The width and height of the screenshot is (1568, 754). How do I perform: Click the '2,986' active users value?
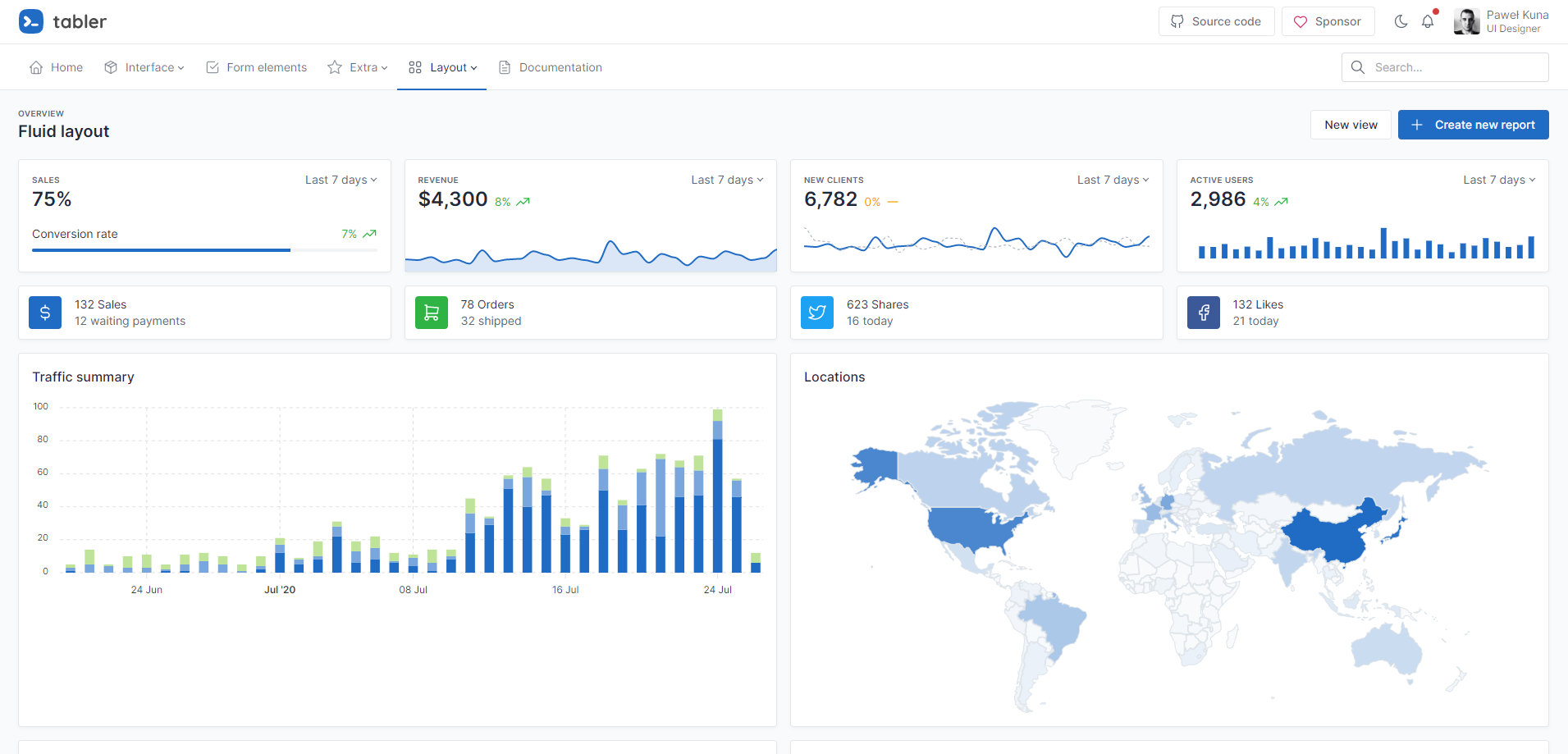coord(1218,199)
